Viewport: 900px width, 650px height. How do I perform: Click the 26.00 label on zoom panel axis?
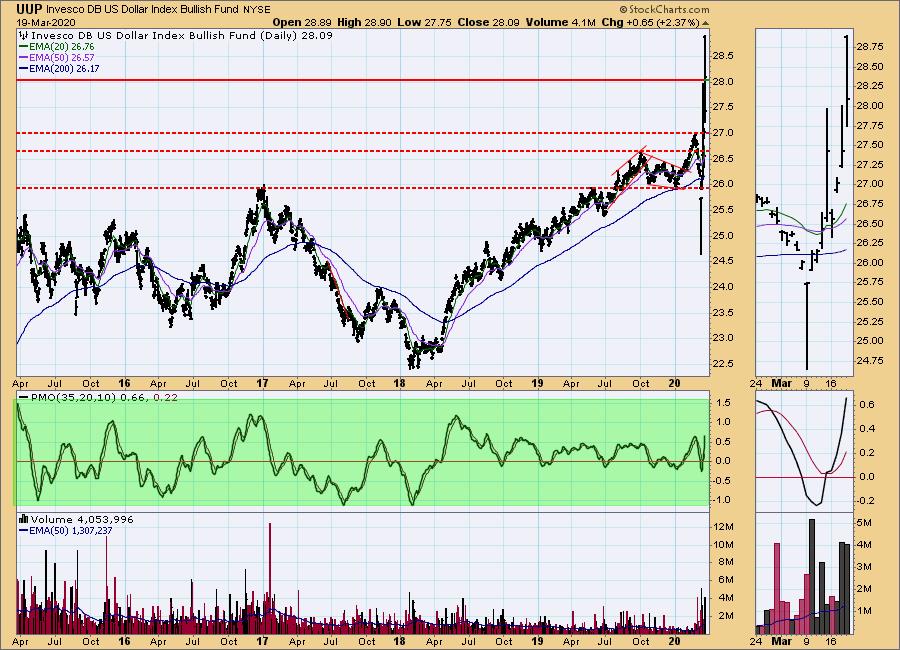click(870, 262)
